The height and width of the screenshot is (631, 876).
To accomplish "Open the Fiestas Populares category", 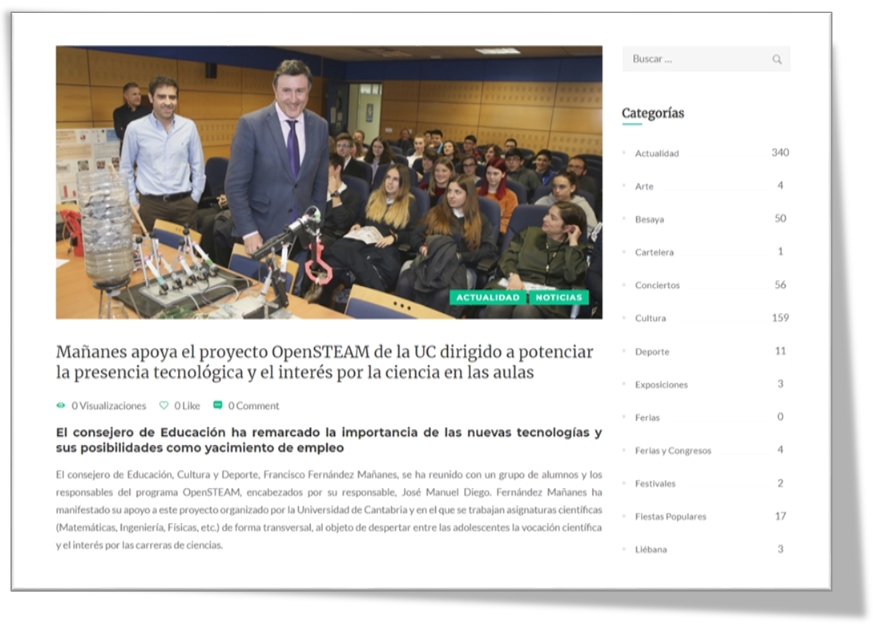I will [670, 516].
